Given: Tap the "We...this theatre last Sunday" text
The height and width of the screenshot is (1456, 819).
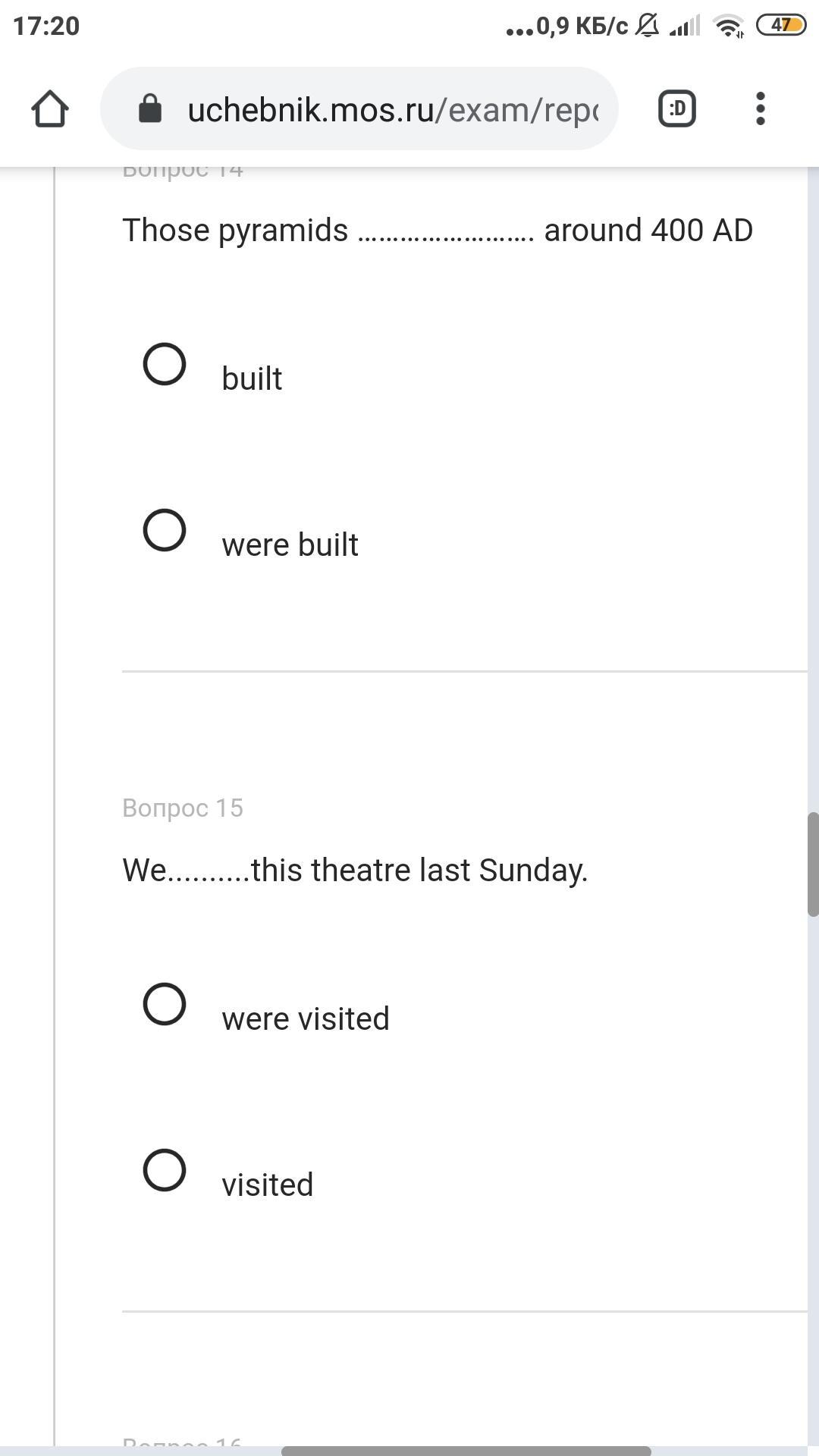Looking at the screenshot, I should click(x=355, y=870).
